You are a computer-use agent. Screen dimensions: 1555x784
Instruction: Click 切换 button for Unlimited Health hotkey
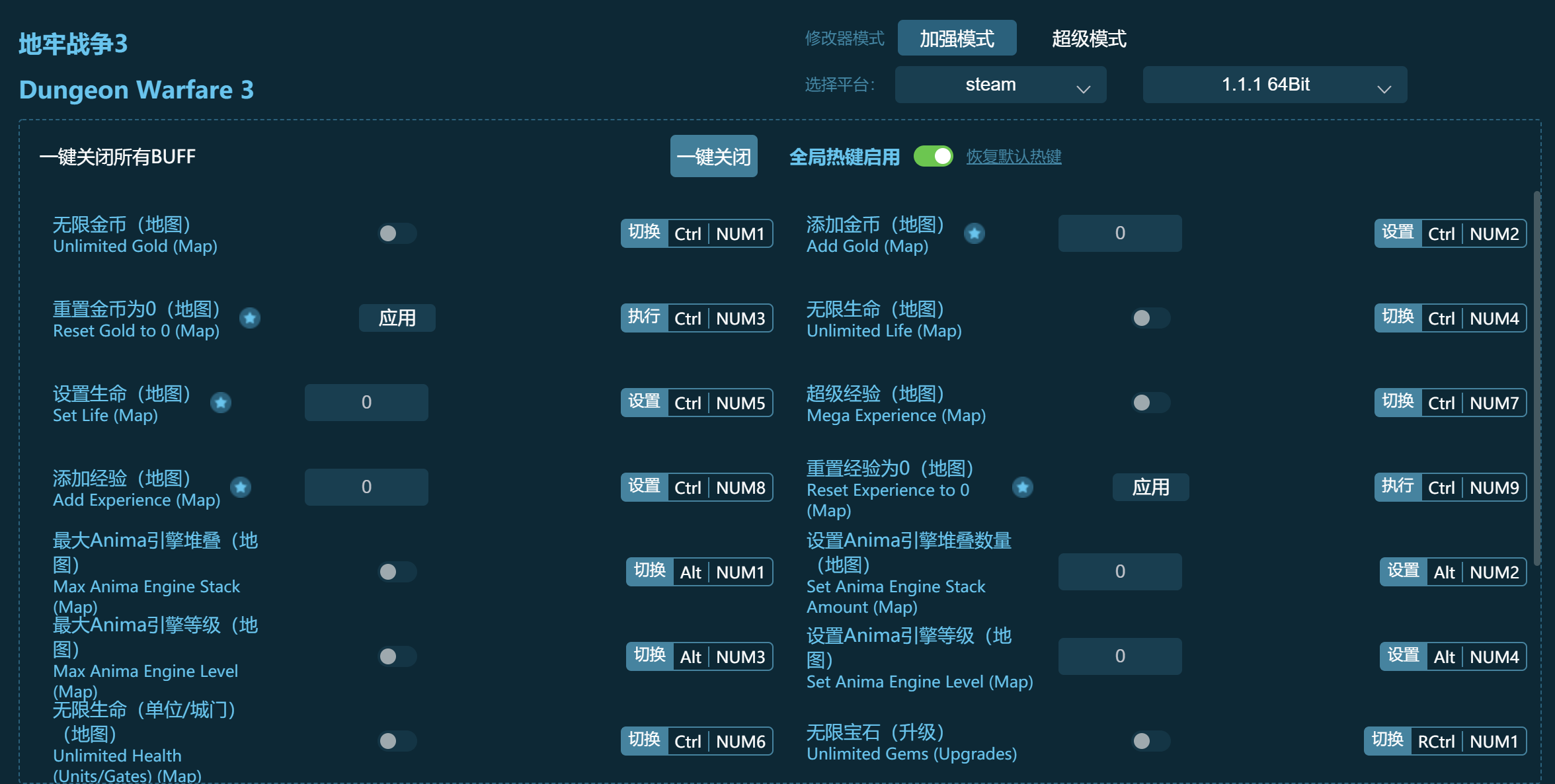pyautogui.click(x=645, y=741)
